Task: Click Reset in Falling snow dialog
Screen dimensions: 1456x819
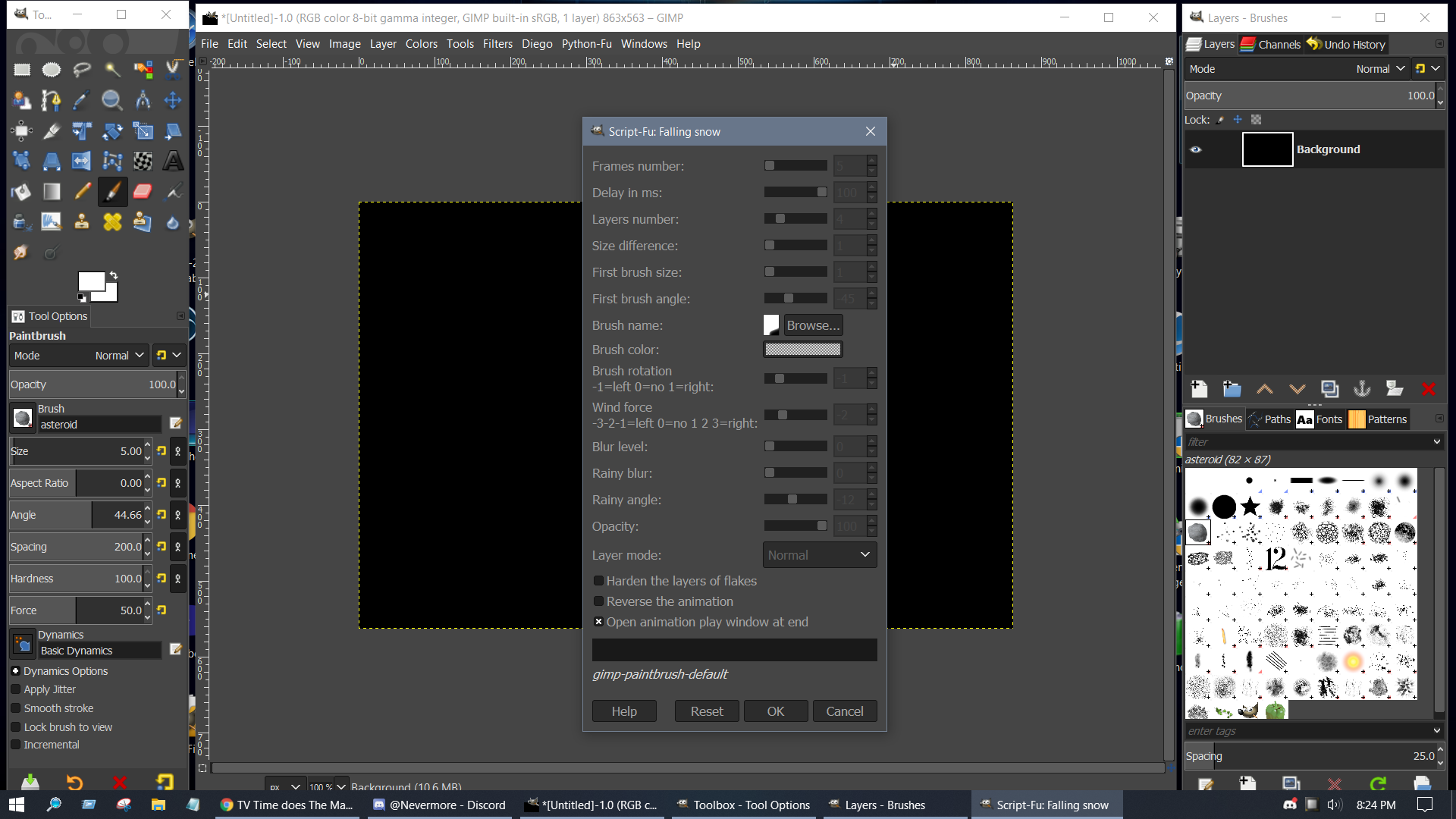Action: click(707, 711)
